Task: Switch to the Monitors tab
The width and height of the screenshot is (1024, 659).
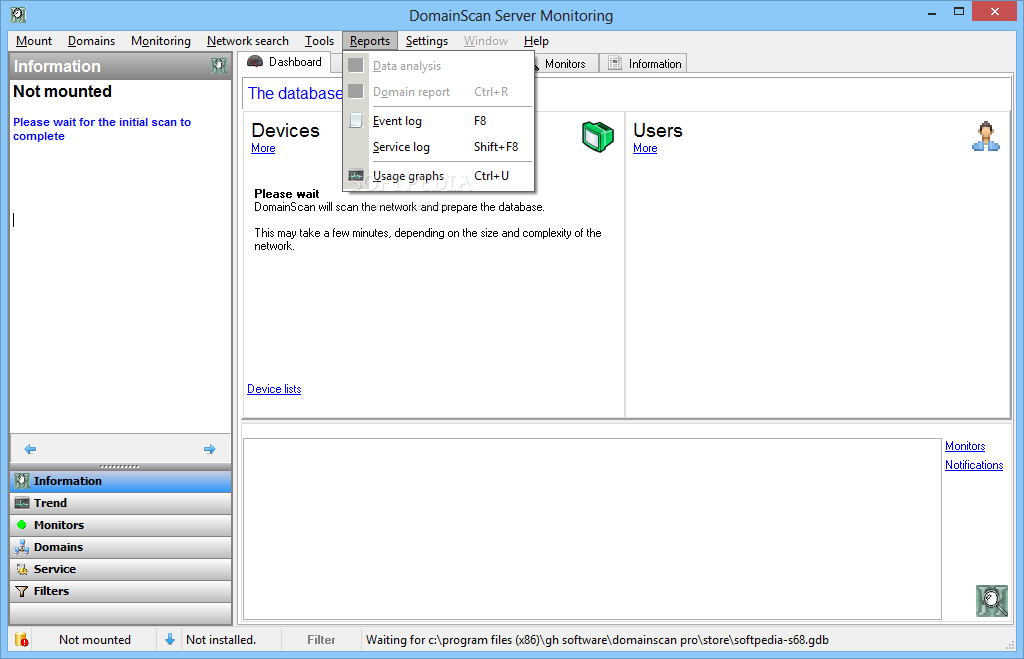Action: 565,63
